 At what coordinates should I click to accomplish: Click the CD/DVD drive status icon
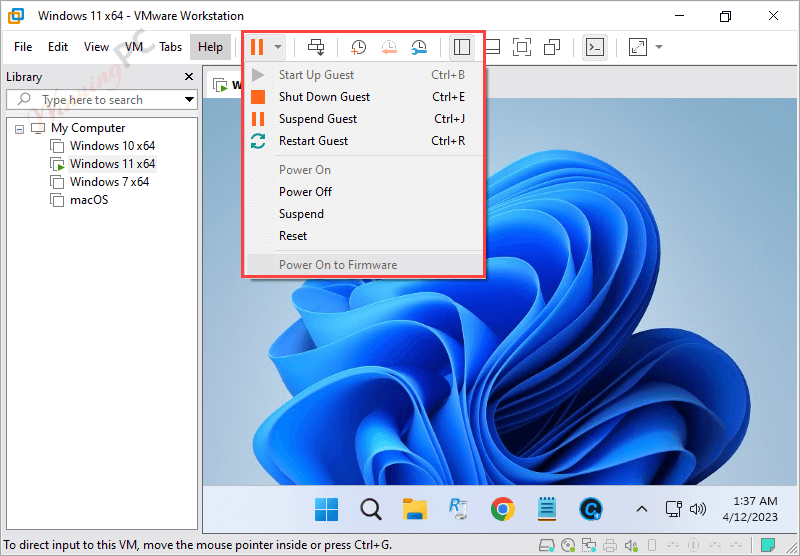(568, 546)
